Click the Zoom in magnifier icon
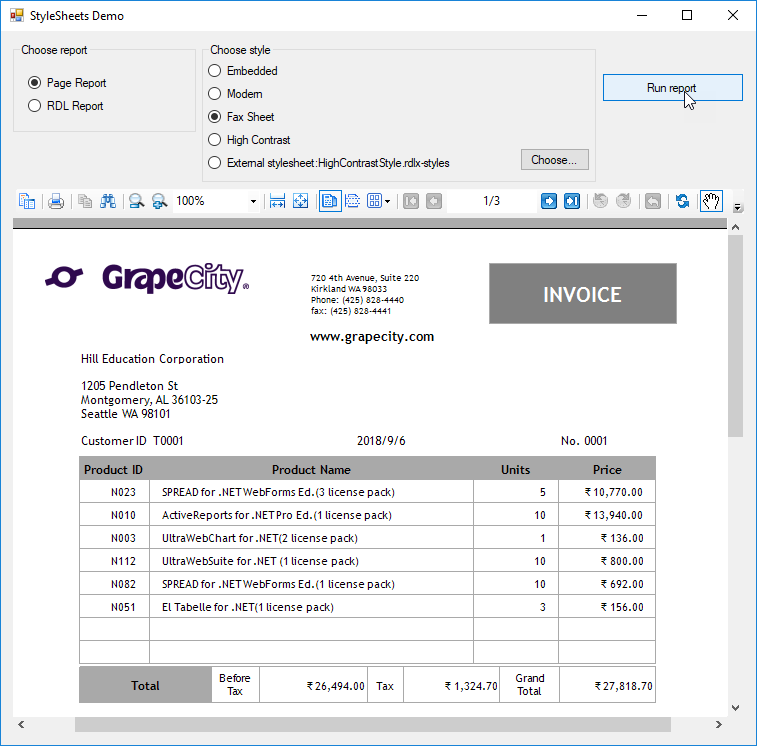The height and width of the screenshot is (746, 757). point(159,201)
